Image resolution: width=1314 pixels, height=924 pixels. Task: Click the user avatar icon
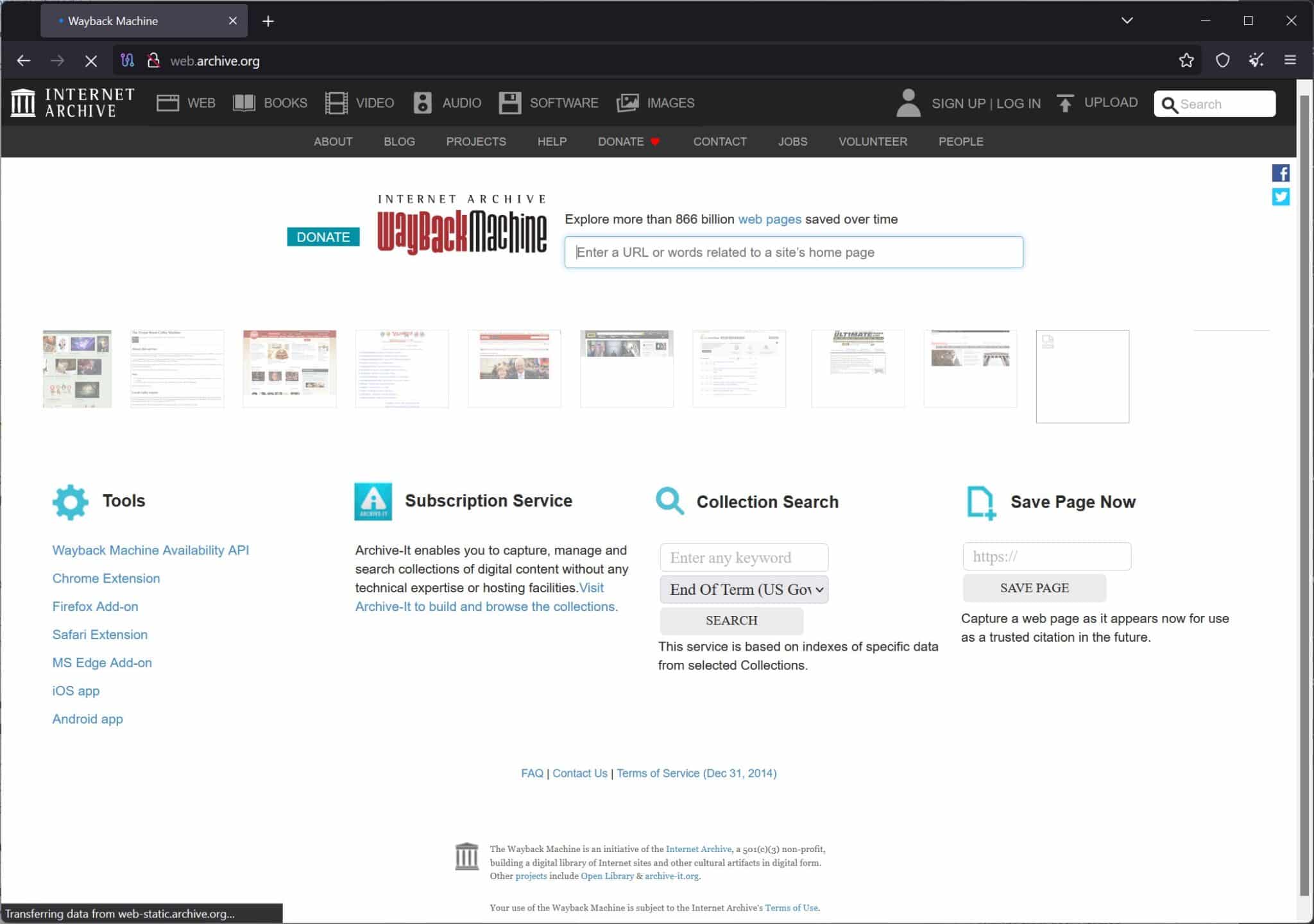(x=908, y=103)
